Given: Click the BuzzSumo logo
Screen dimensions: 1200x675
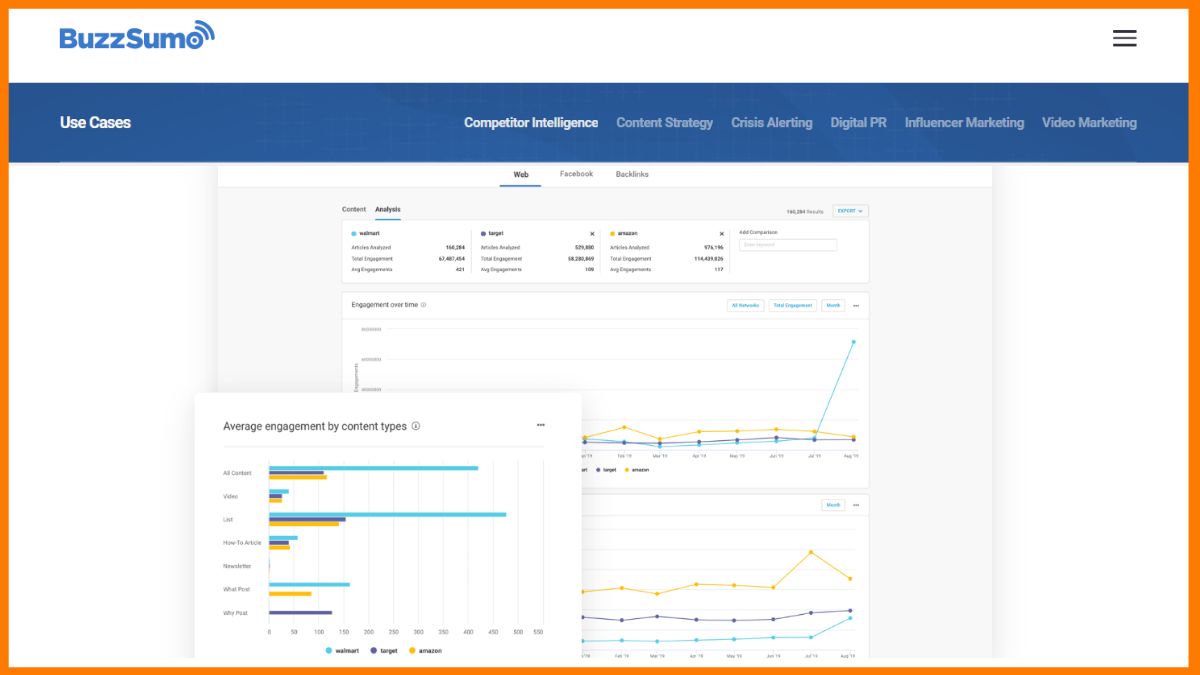Looking at the screenshot, I should [x=137, y=36].
